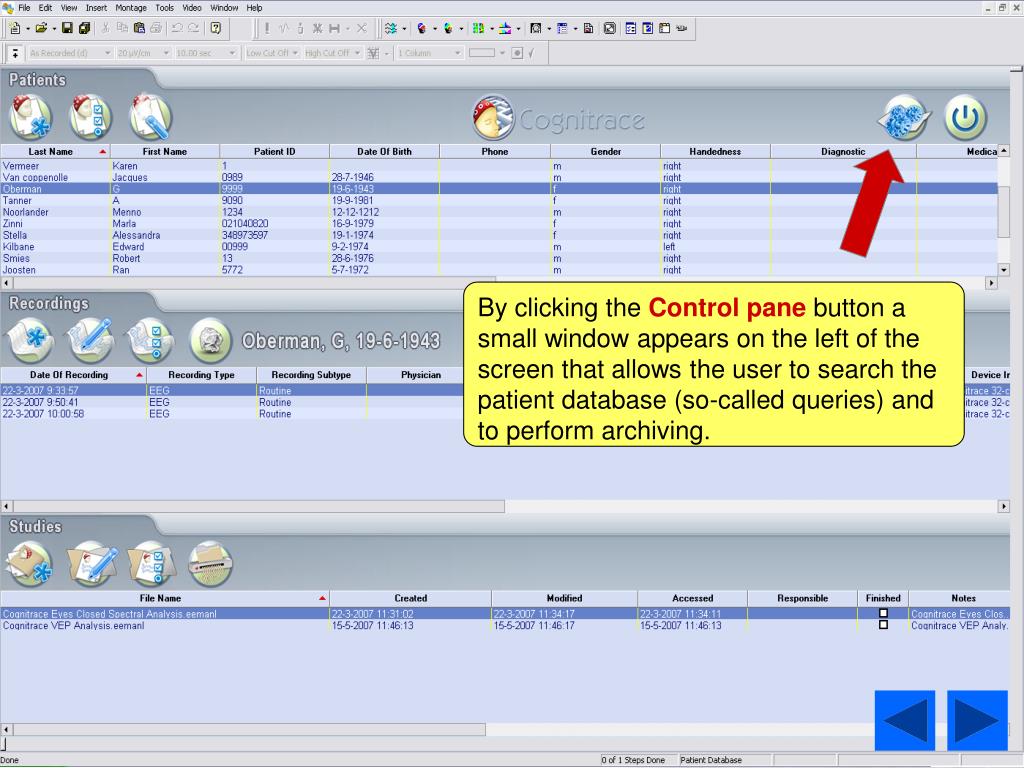Tick Finished checkbox for Cognitrace VEP Analysis
The image size is (1024, 768).
tap(883, 625)
